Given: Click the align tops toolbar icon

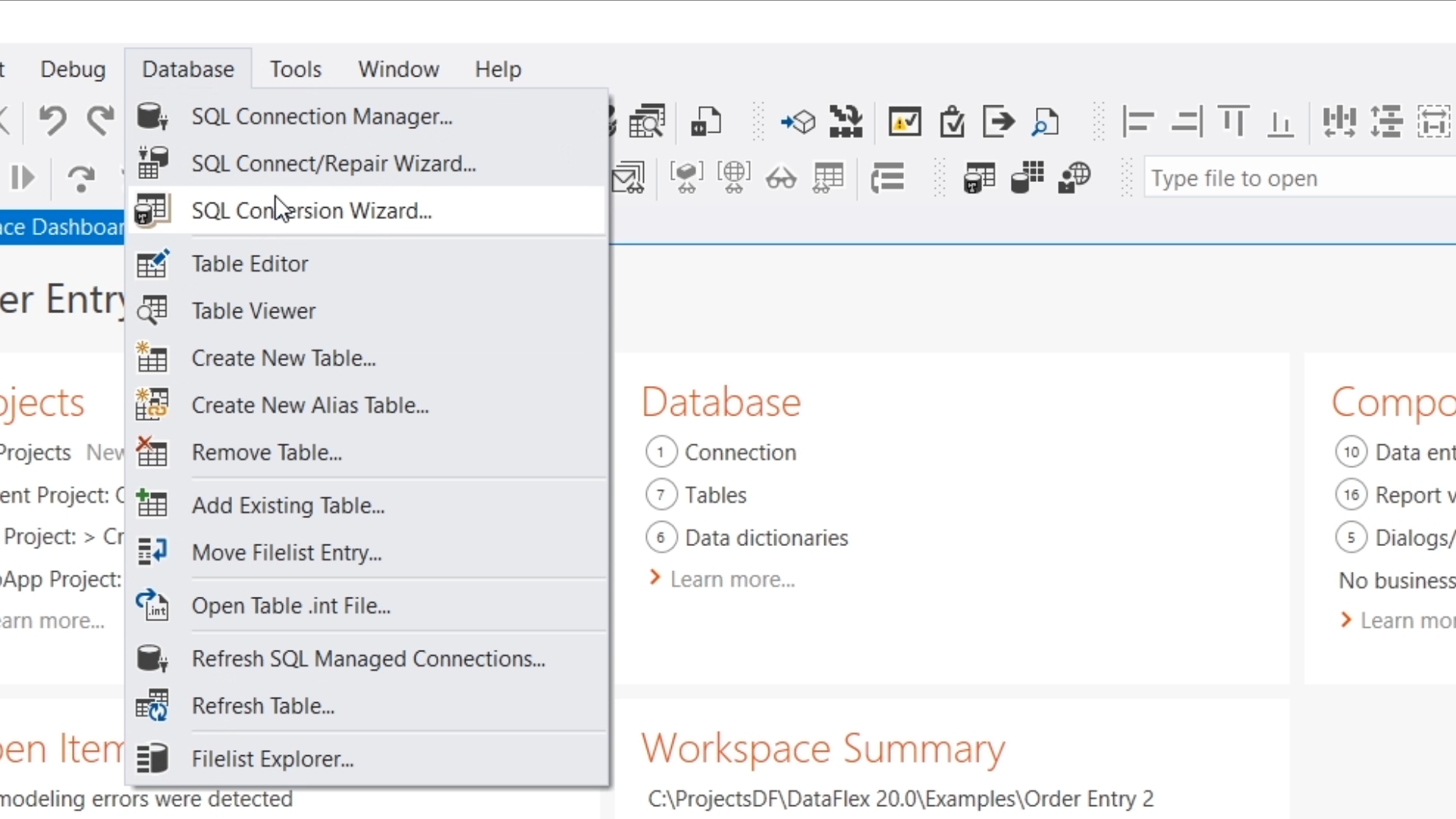Looking at the screenshot, I should [x=1234, y=122].
